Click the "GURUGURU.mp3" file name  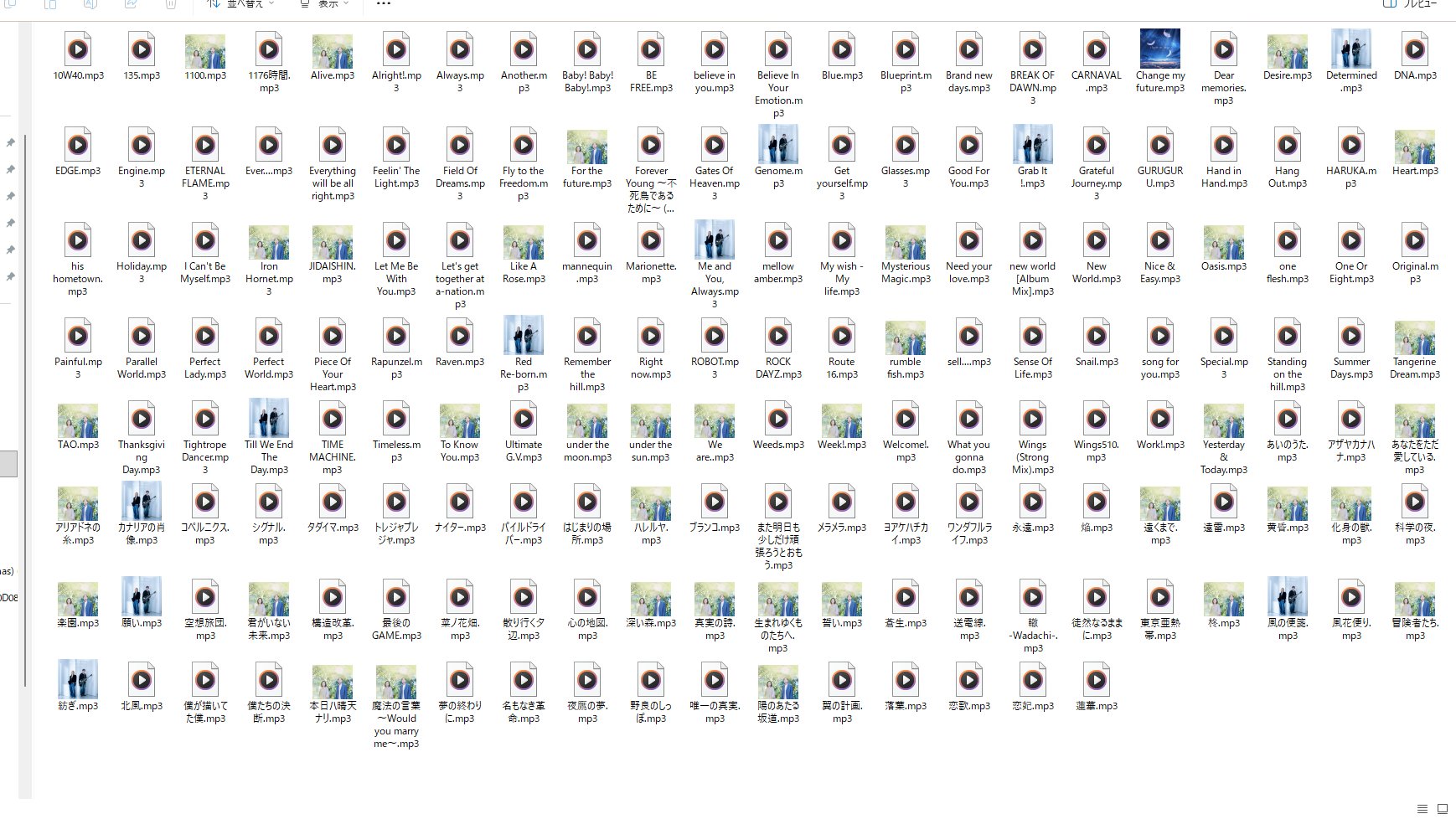tap(1160, 177)
